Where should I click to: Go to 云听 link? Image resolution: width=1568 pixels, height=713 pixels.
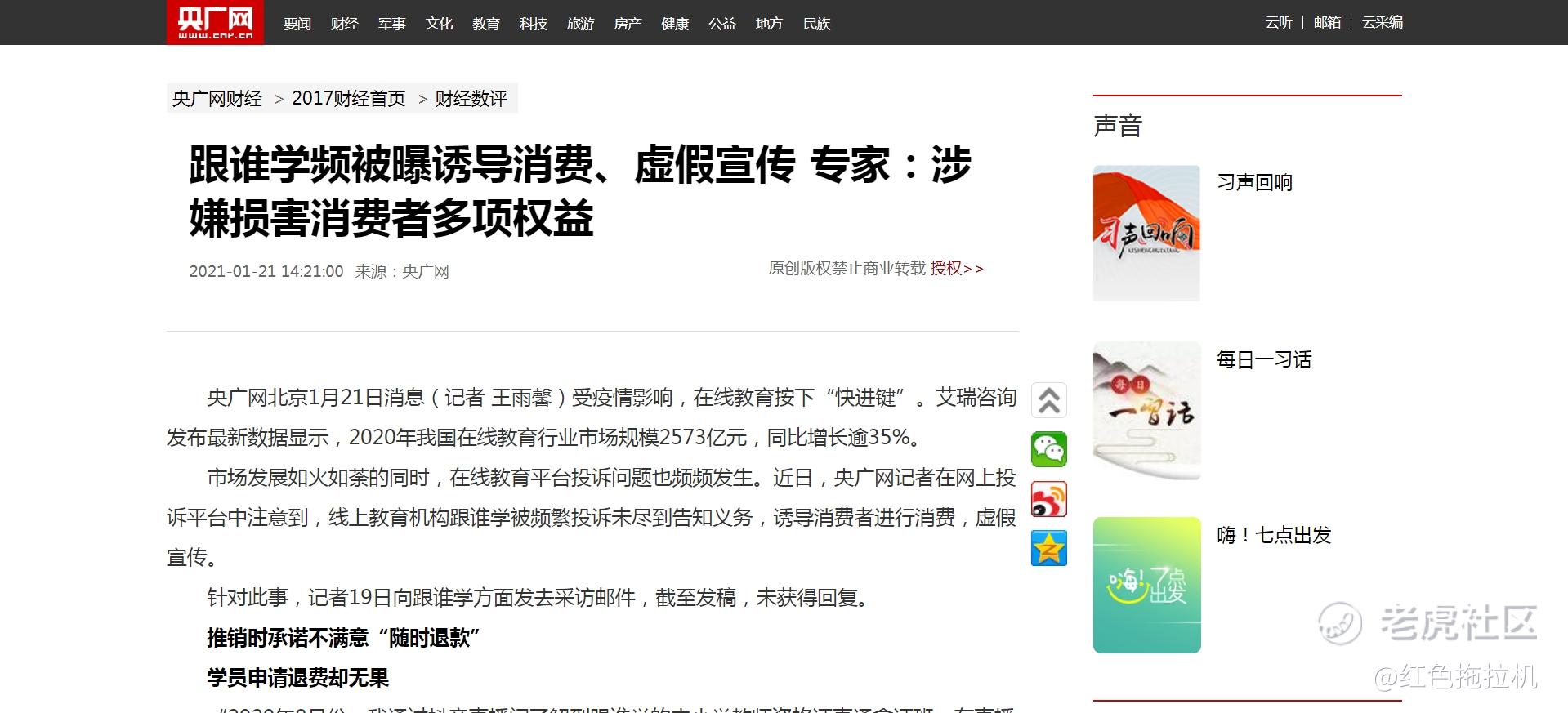click(x=1279, y=22)
